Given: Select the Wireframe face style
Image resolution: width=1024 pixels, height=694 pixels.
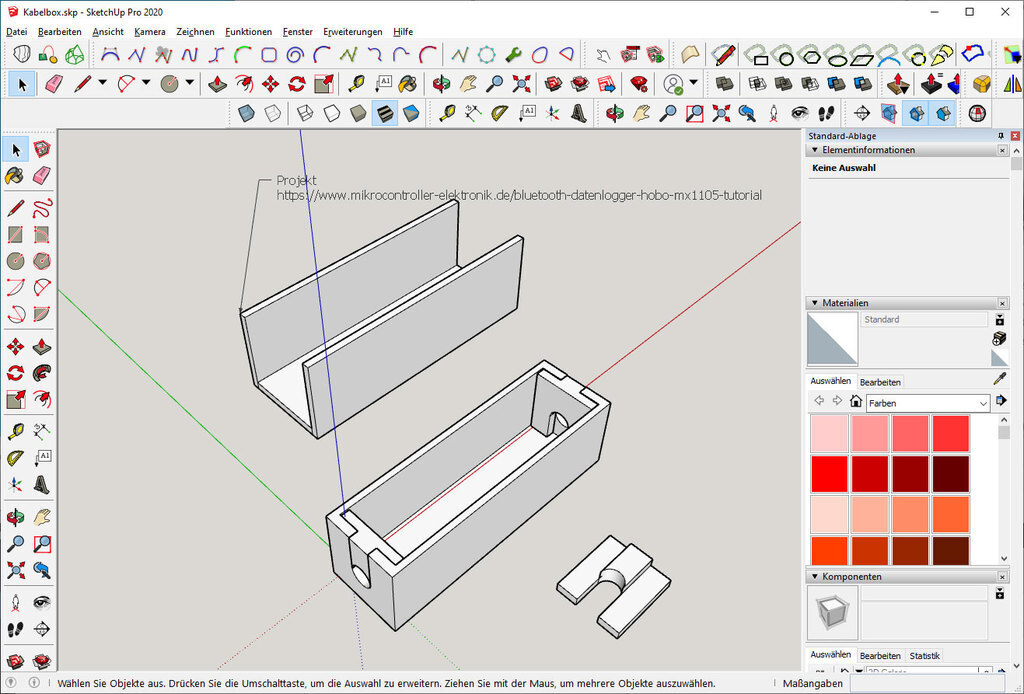Looking at the screenshot, I should pos(306,114).
